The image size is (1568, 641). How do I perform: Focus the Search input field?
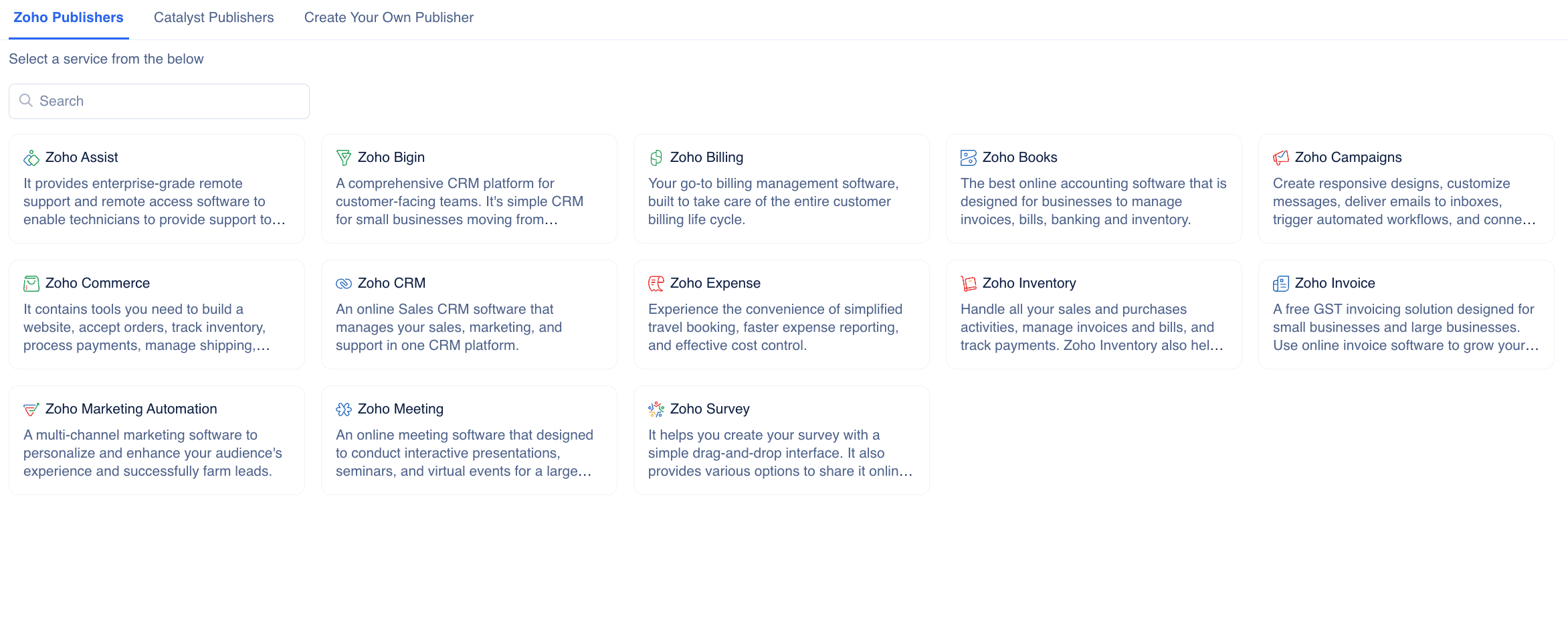167,101
